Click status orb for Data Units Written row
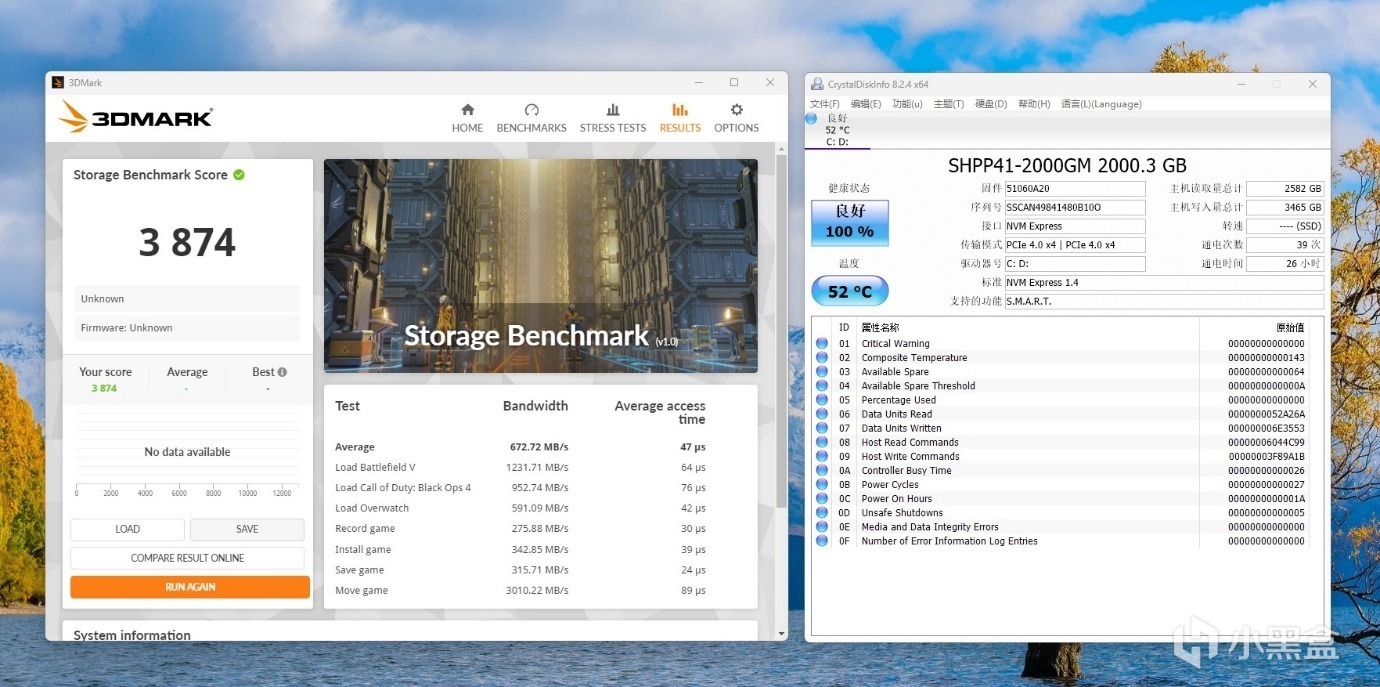The height and width of the screenshot is (687, 1380). [x=822, y=428]
